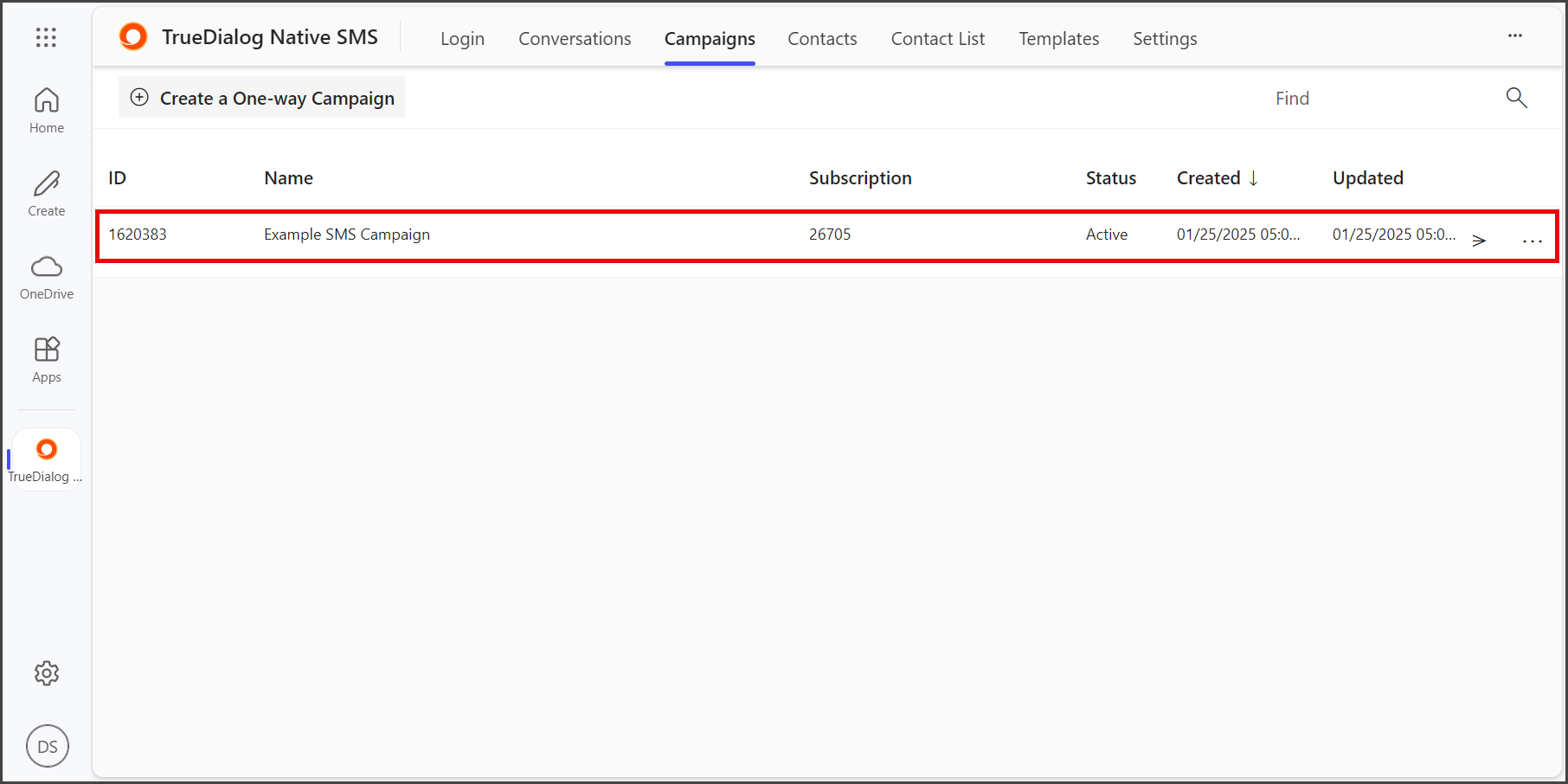Select the TrueDialog sidebar app icon

pos(47,460)
